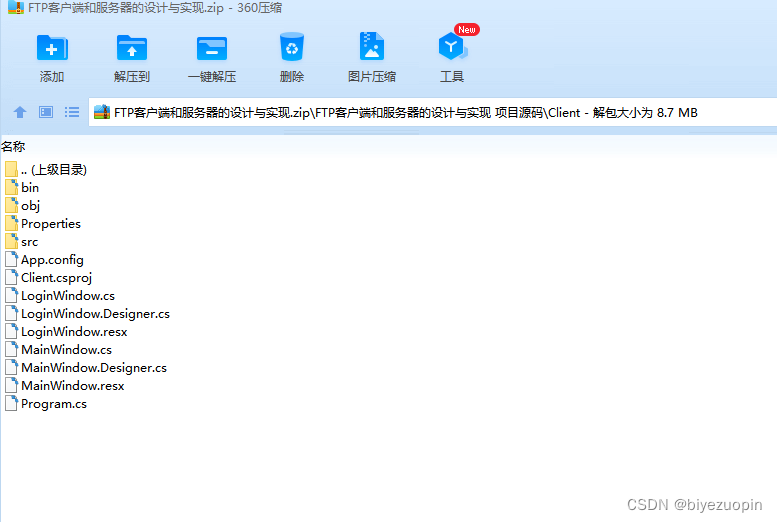This screenshot has height=522, width=777.
Task: Click the Client.csproj file icon
Action: click(11, 278)
